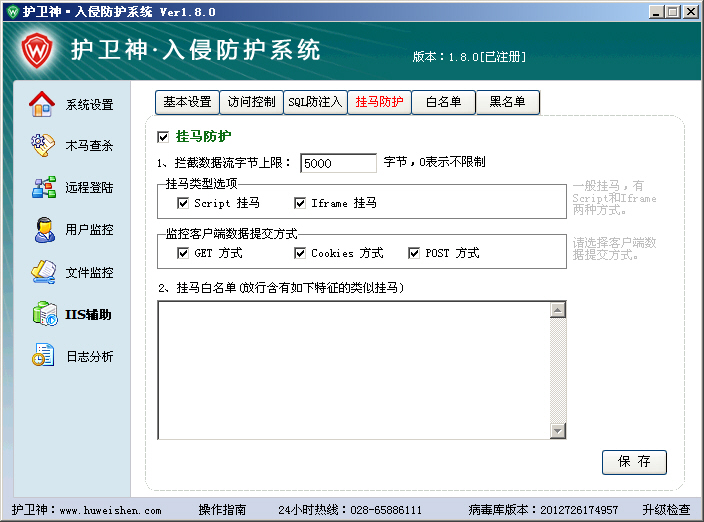Select the 挂马防护 tab
Image resolution: width=704 pixels, height=522 pixels.
coord(379,102)
